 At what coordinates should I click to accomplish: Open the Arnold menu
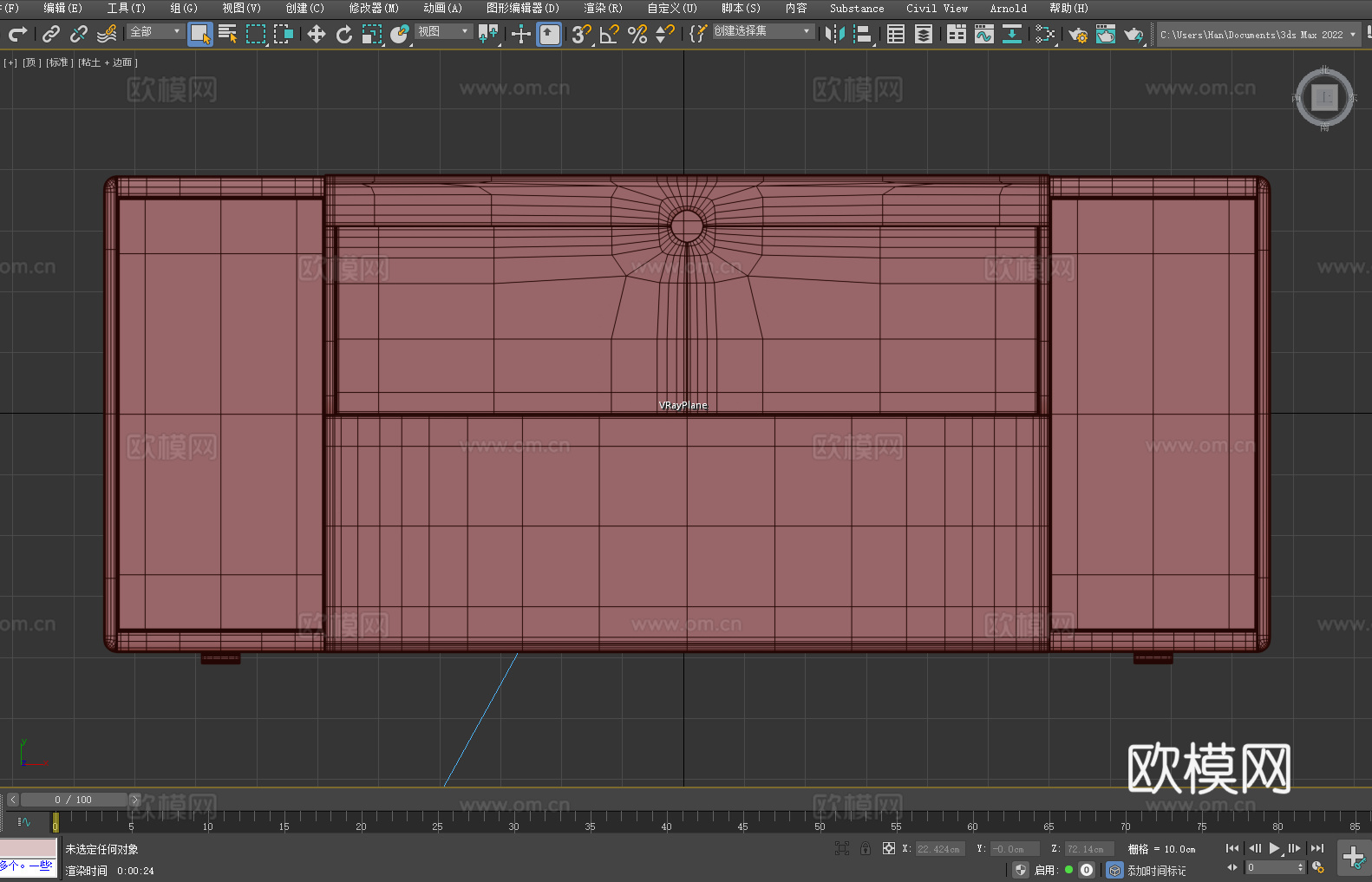(1009, 8)
